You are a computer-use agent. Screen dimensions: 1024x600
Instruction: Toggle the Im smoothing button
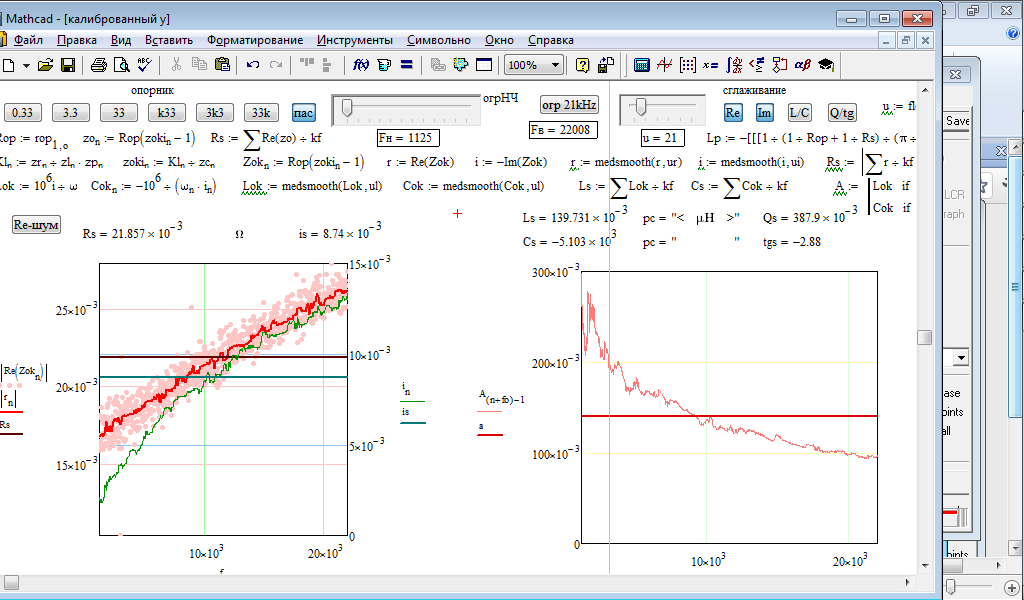(764, 112)
